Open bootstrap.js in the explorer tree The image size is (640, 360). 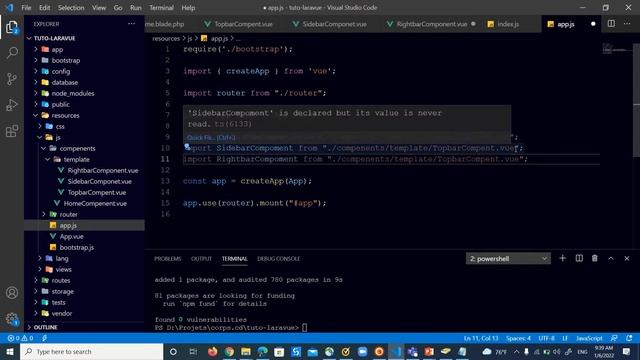(76, 247)
